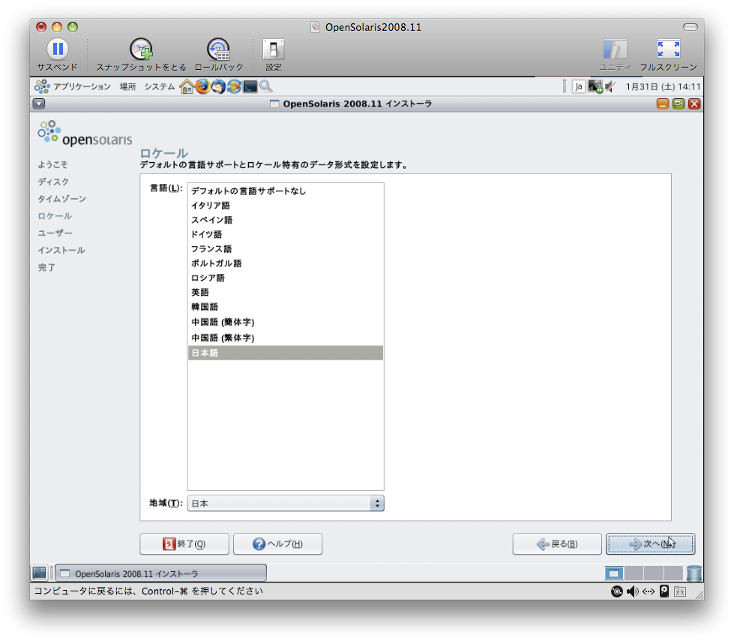The width and height of the screenshot is (734, 641).
Task: Click the home folder icon in panel
Action: (x=186, y=87)
